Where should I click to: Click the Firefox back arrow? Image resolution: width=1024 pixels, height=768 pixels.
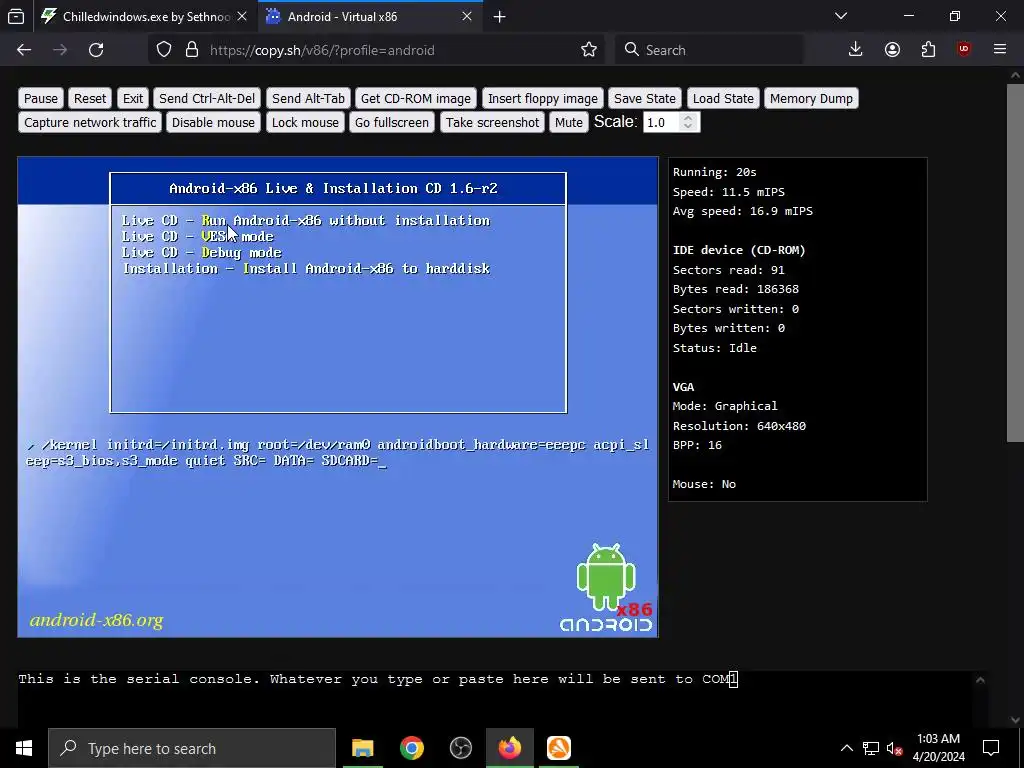(x=24, y=50)
